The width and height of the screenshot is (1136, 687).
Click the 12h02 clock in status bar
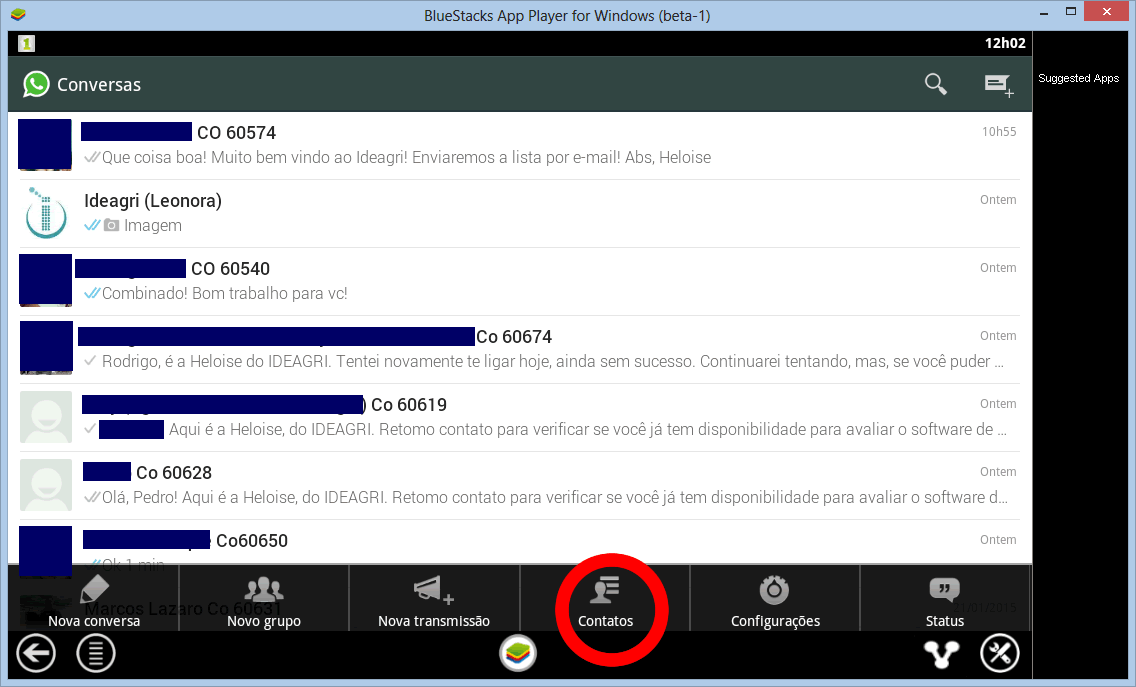click(1005, 43)
